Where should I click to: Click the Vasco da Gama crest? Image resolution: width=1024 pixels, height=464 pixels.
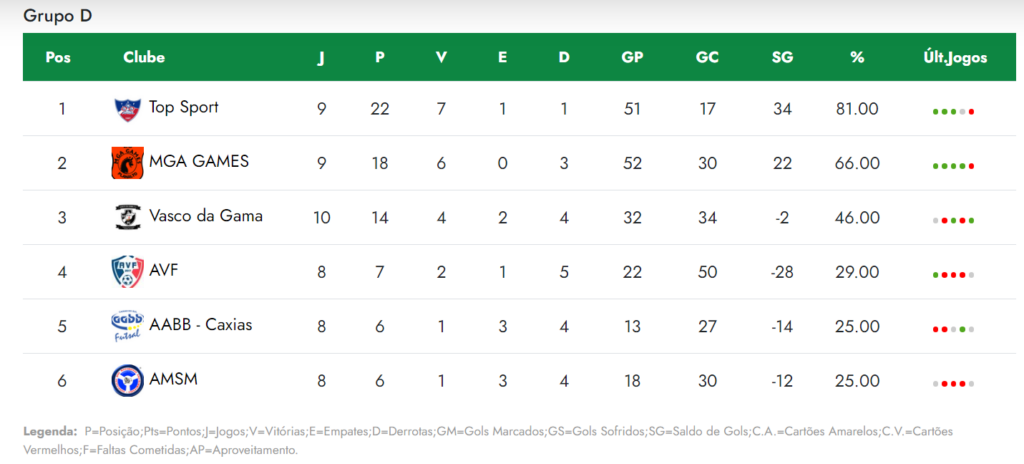click(x=127, y=217)
